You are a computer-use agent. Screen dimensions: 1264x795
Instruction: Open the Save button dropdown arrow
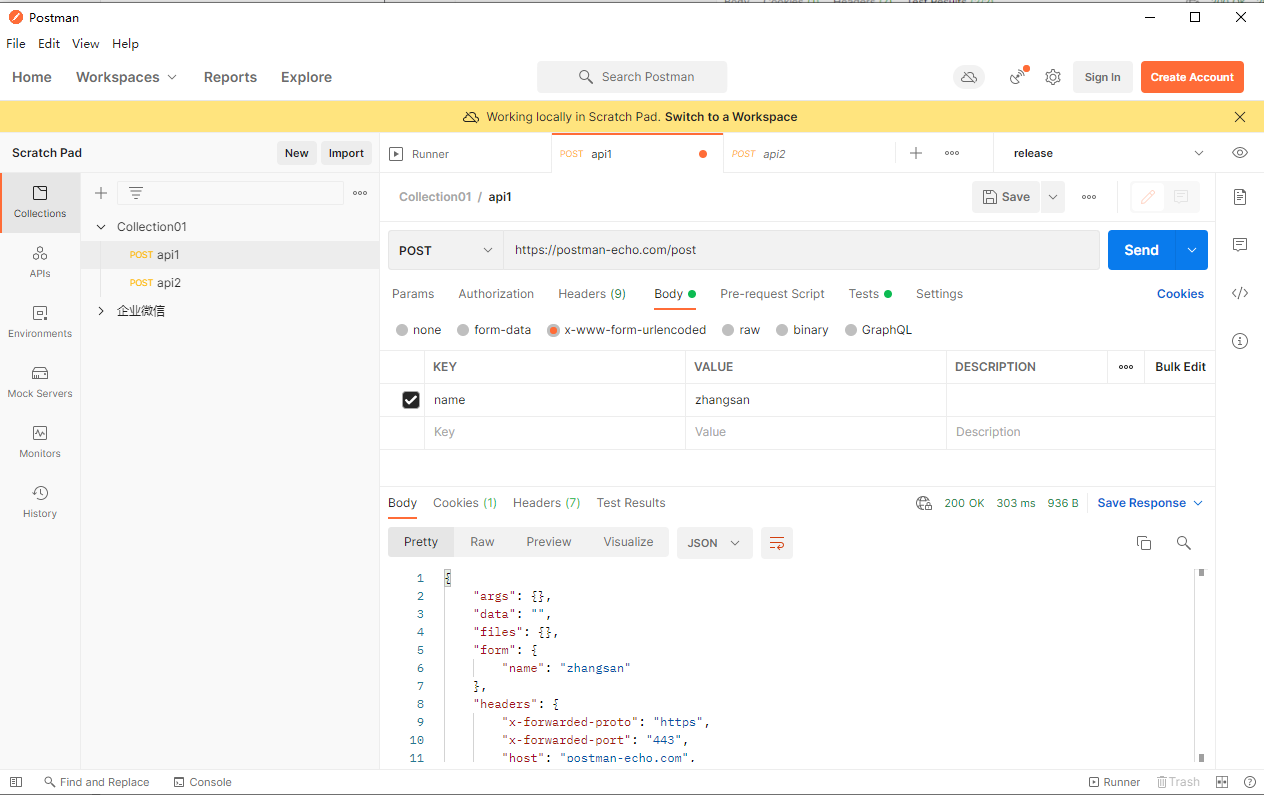[1052, 197]
